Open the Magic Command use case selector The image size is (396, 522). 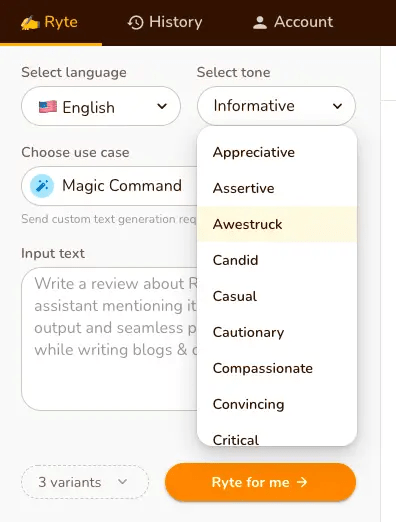tap(110, 186)
